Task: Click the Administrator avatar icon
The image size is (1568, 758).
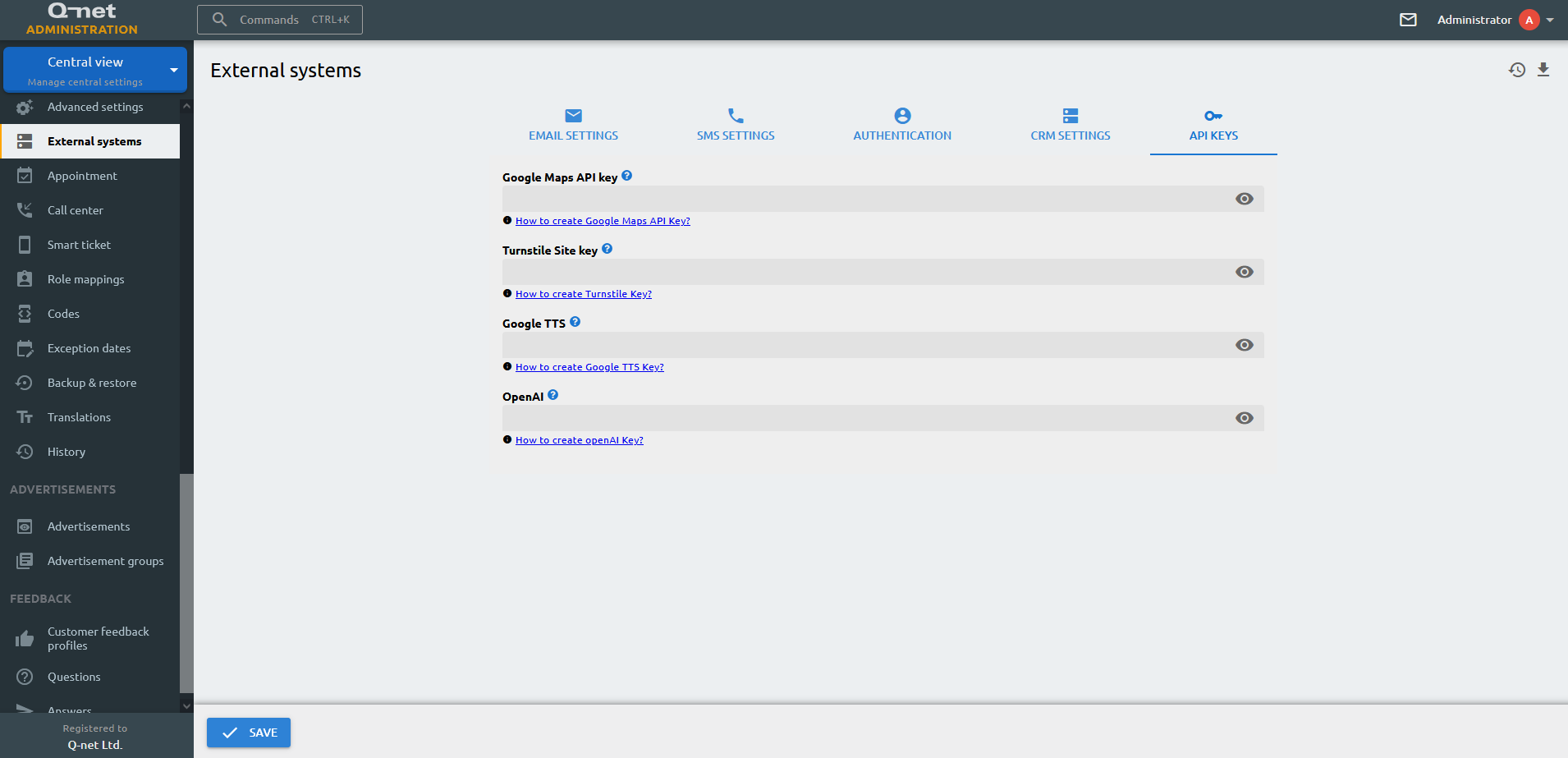Action: click(x=1529, y=20)
